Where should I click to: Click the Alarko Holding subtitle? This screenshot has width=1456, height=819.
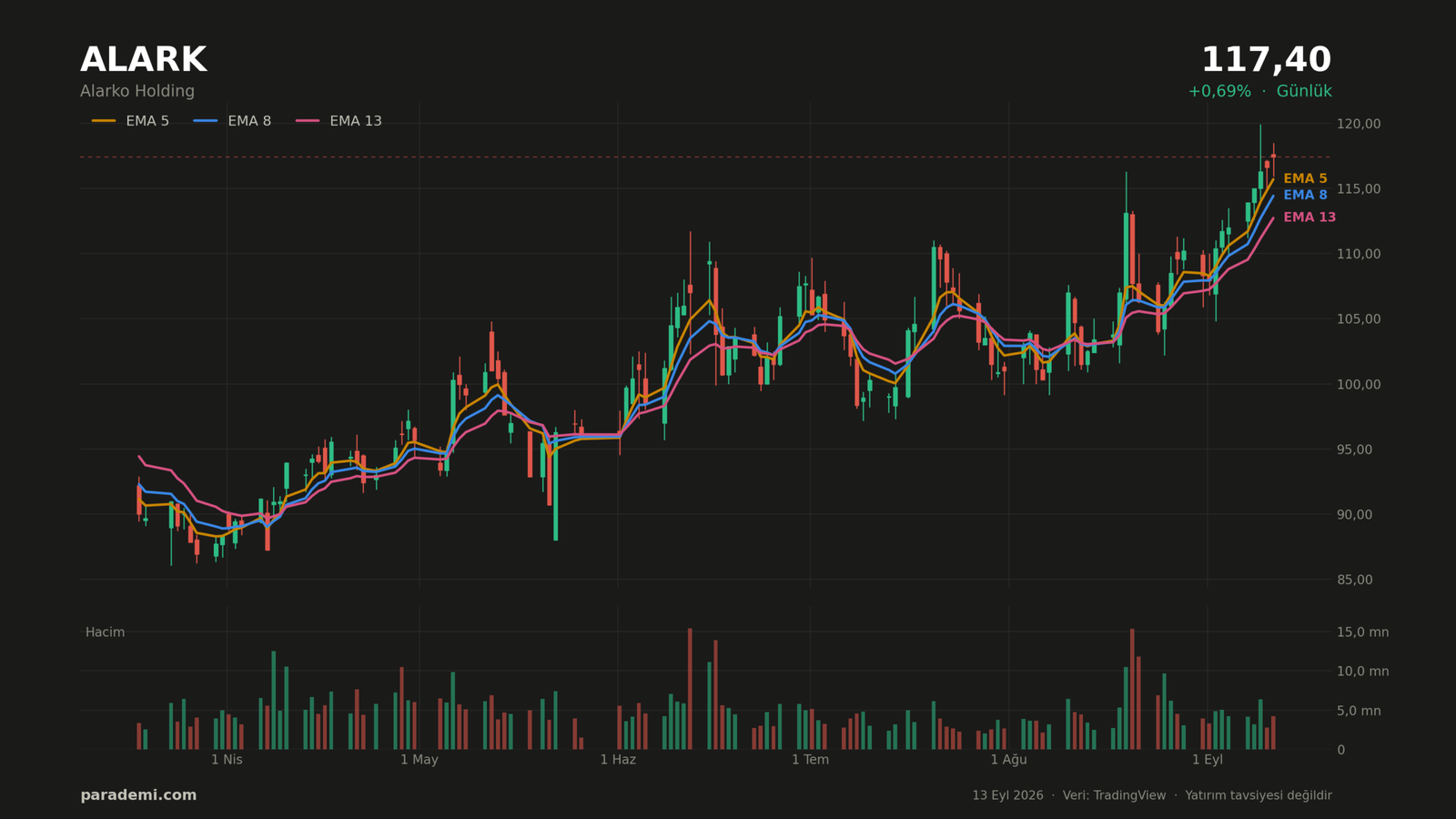click(137, 91)
